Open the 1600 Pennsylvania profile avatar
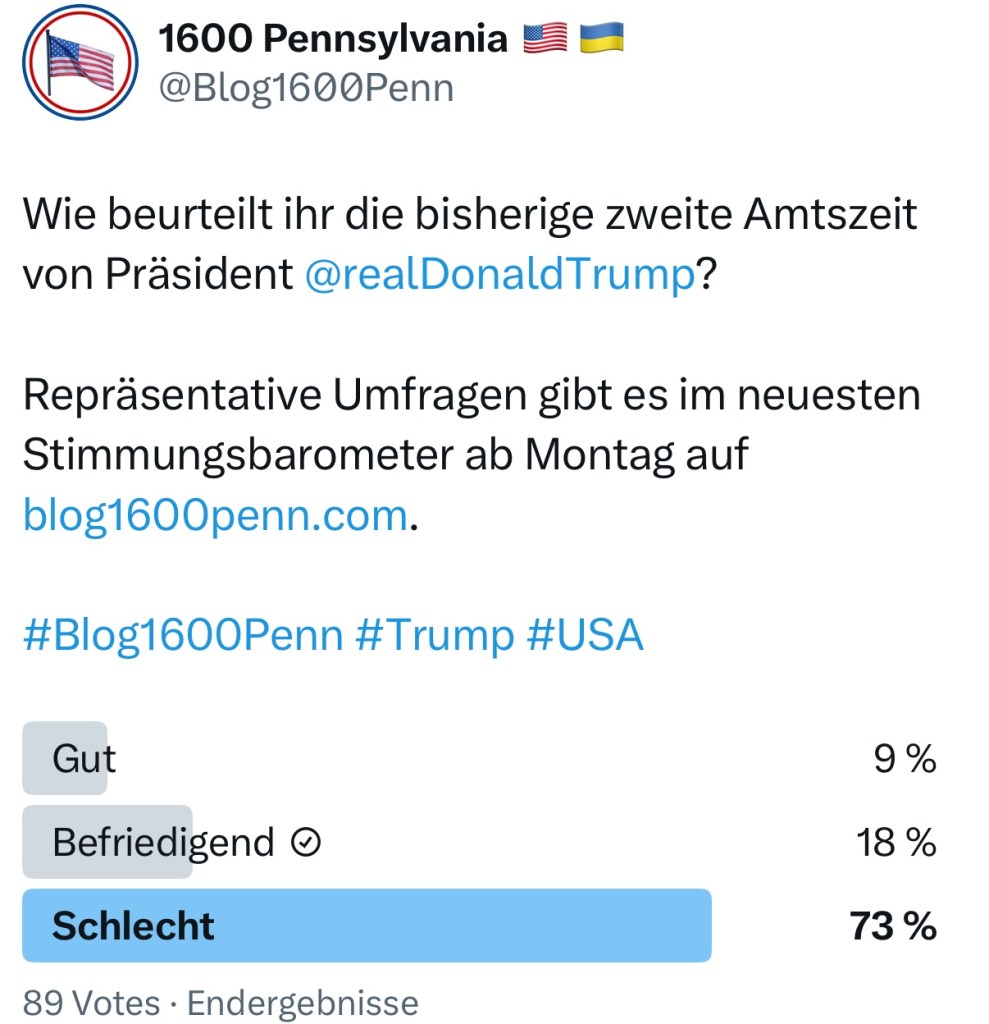 point(80,62)
